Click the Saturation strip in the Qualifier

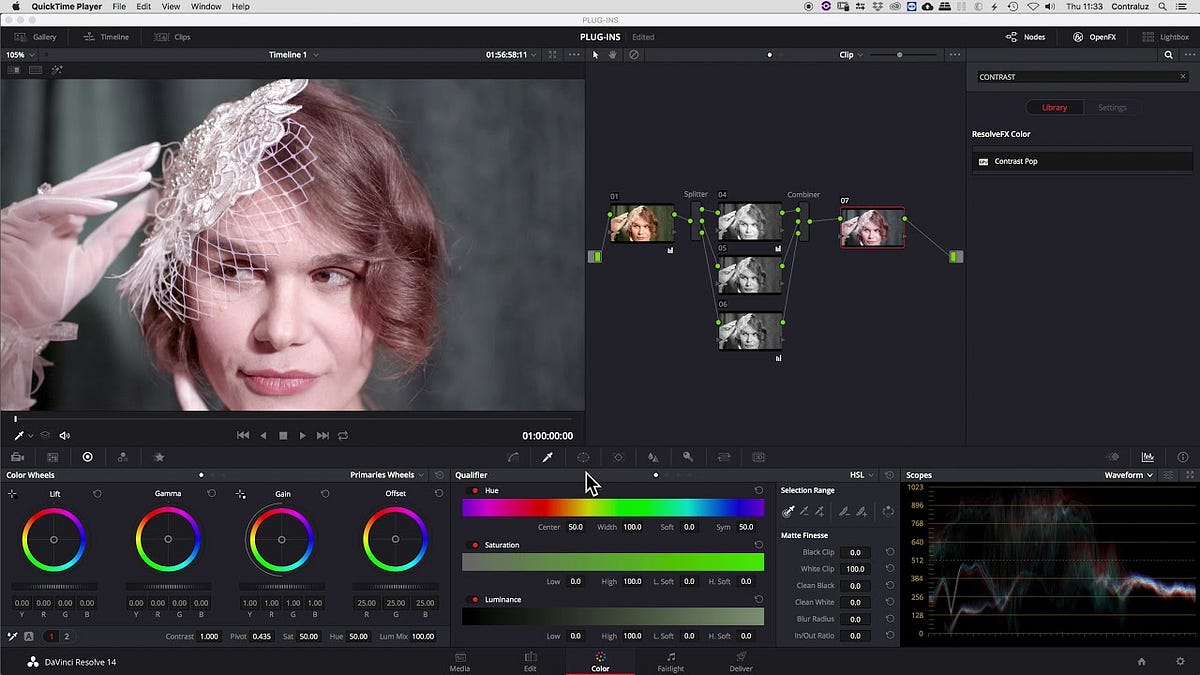[612, 562]
